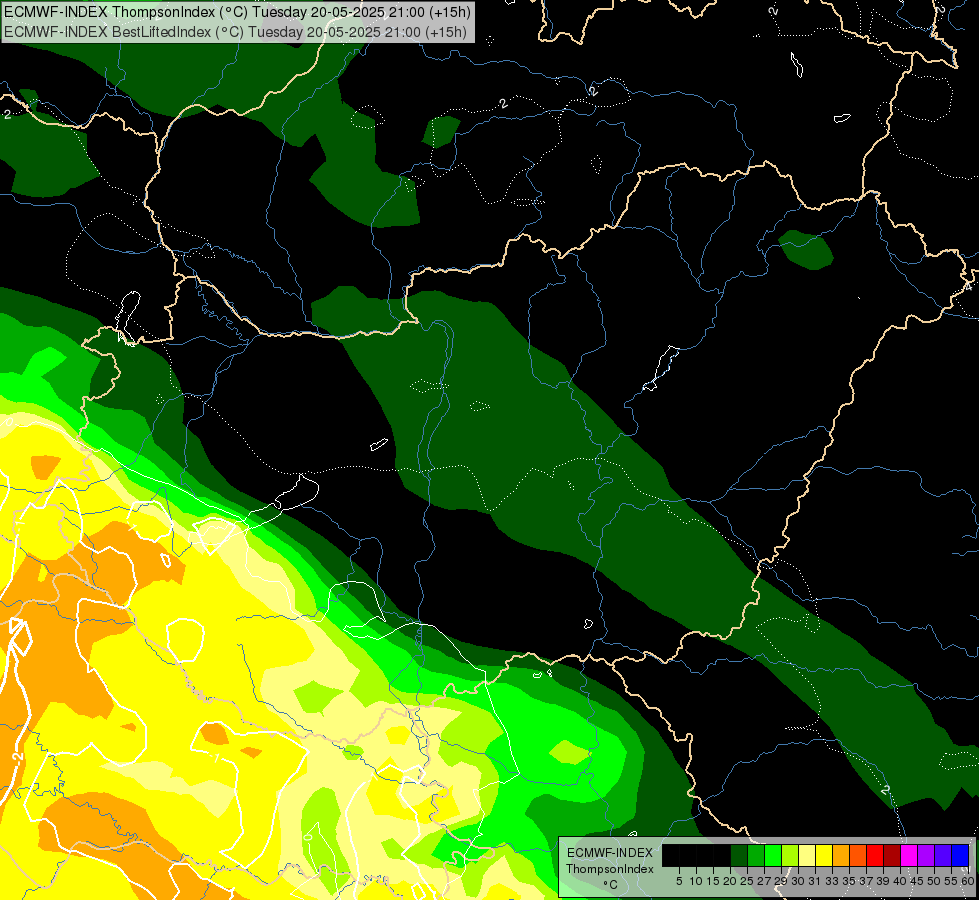Viewport: 979px width, 900px height.
Task: Select the medium green 25–27 legend swatch
Action: click(755, 855)
